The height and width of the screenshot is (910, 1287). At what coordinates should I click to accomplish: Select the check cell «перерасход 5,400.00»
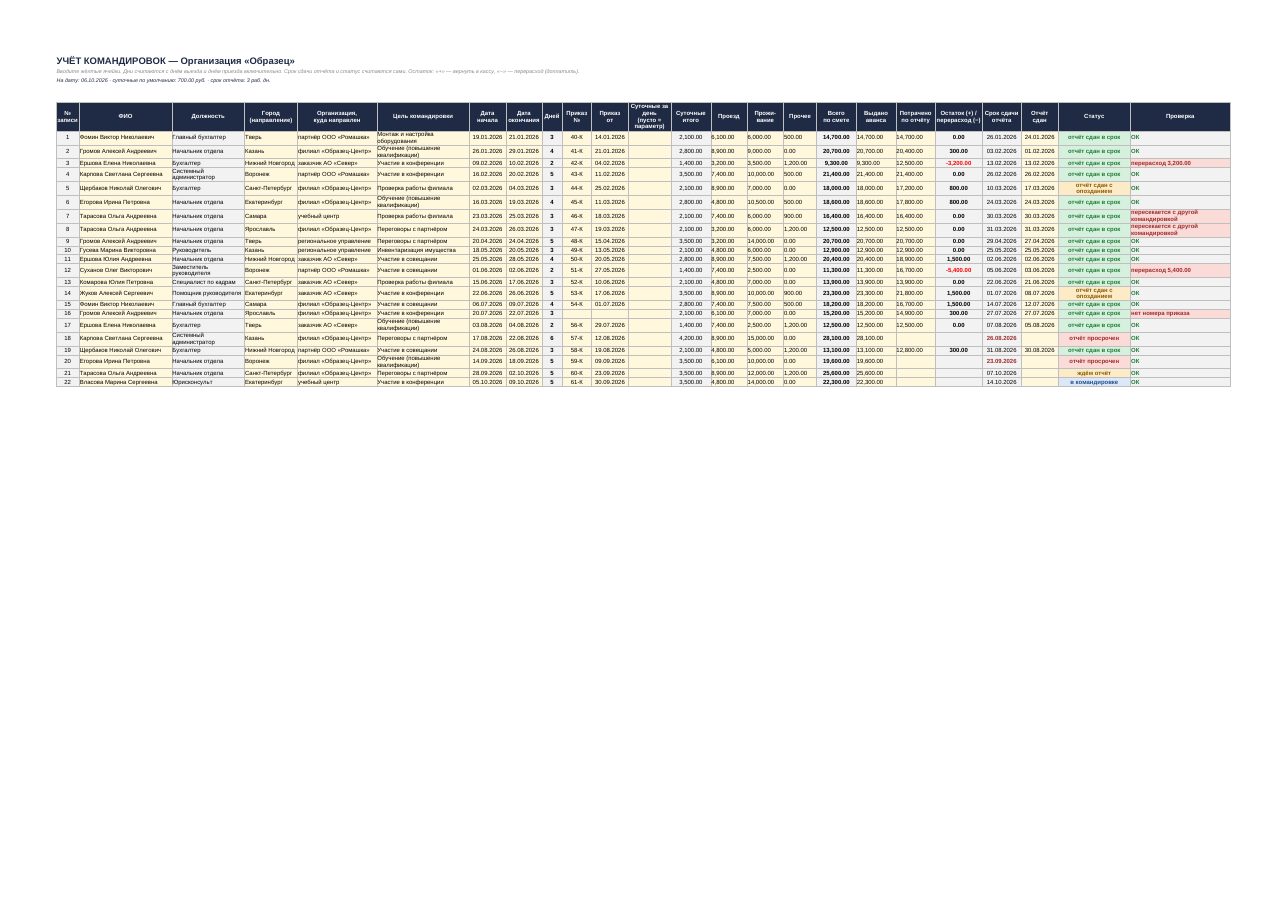(1180, 270)
